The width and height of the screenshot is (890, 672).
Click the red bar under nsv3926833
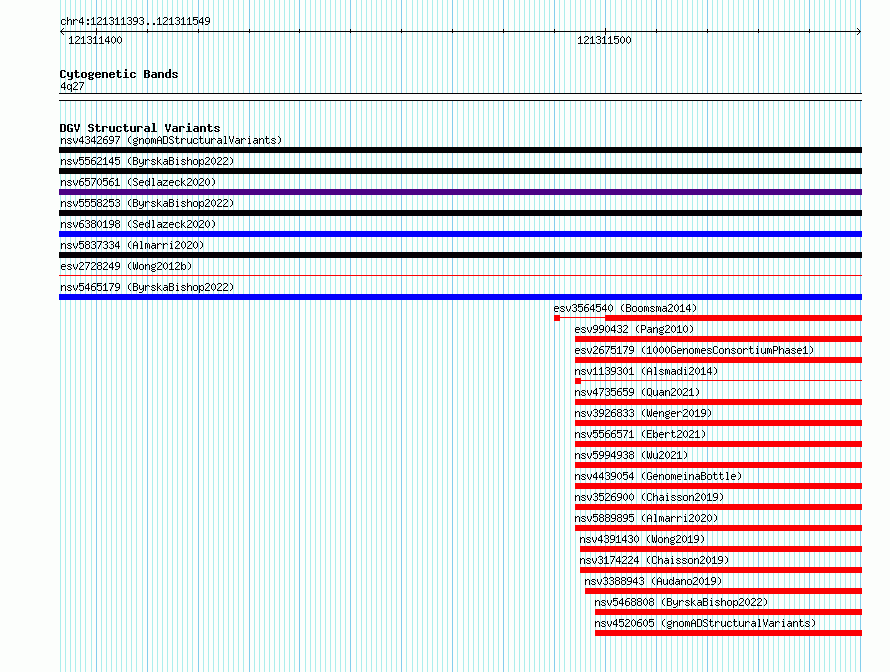point(719,423)
